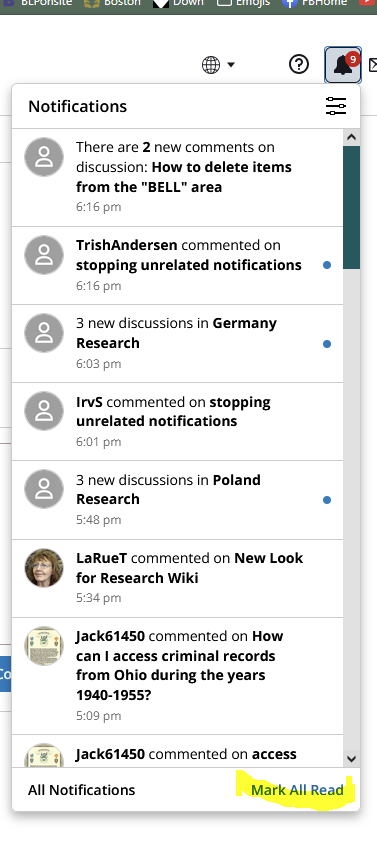Click the notifications scrollbar thumb
Viewport: 377px width, 847px height.
352,207
